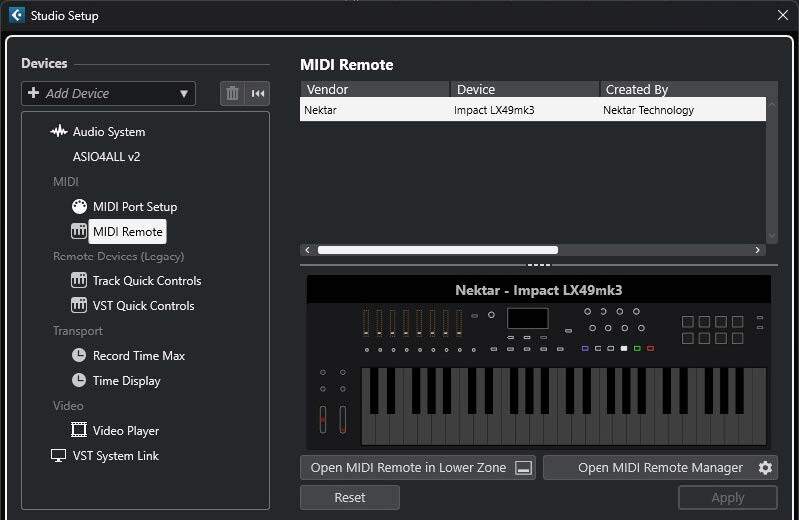Select the Nektar Impact LX49mk3 row

[x=532, y=110]
